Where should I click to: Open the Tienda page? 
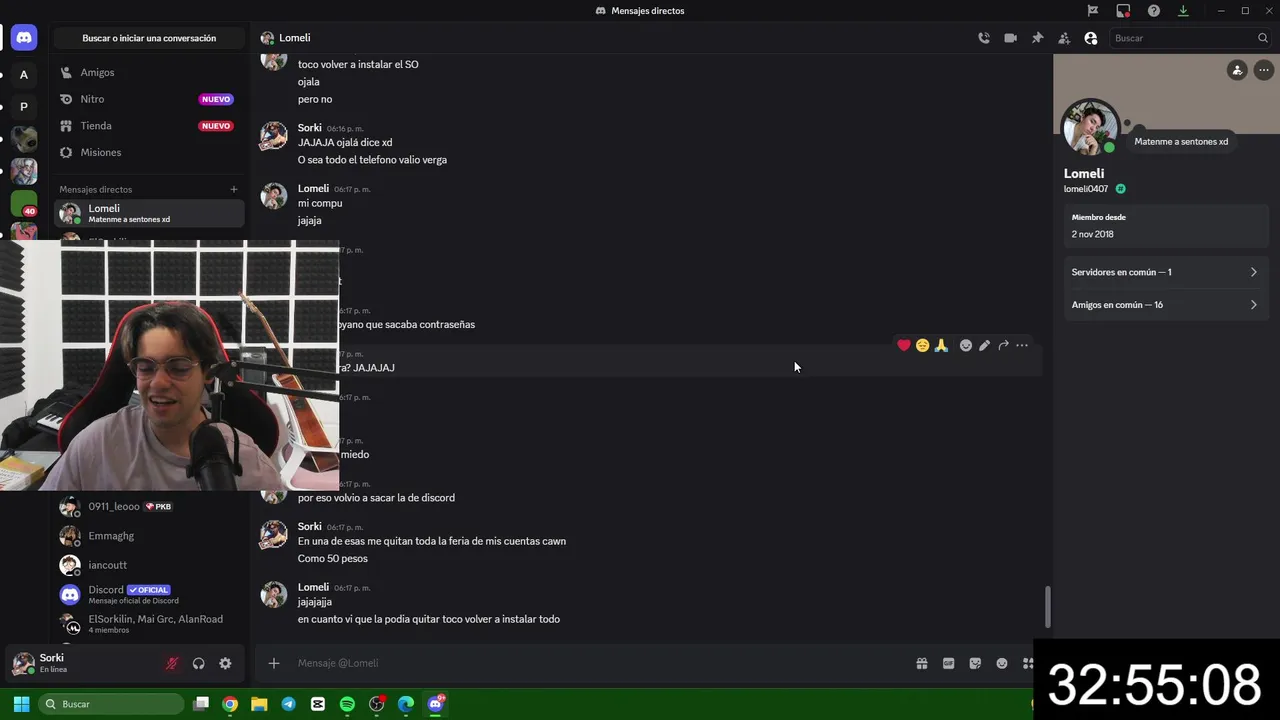point(149,126)
